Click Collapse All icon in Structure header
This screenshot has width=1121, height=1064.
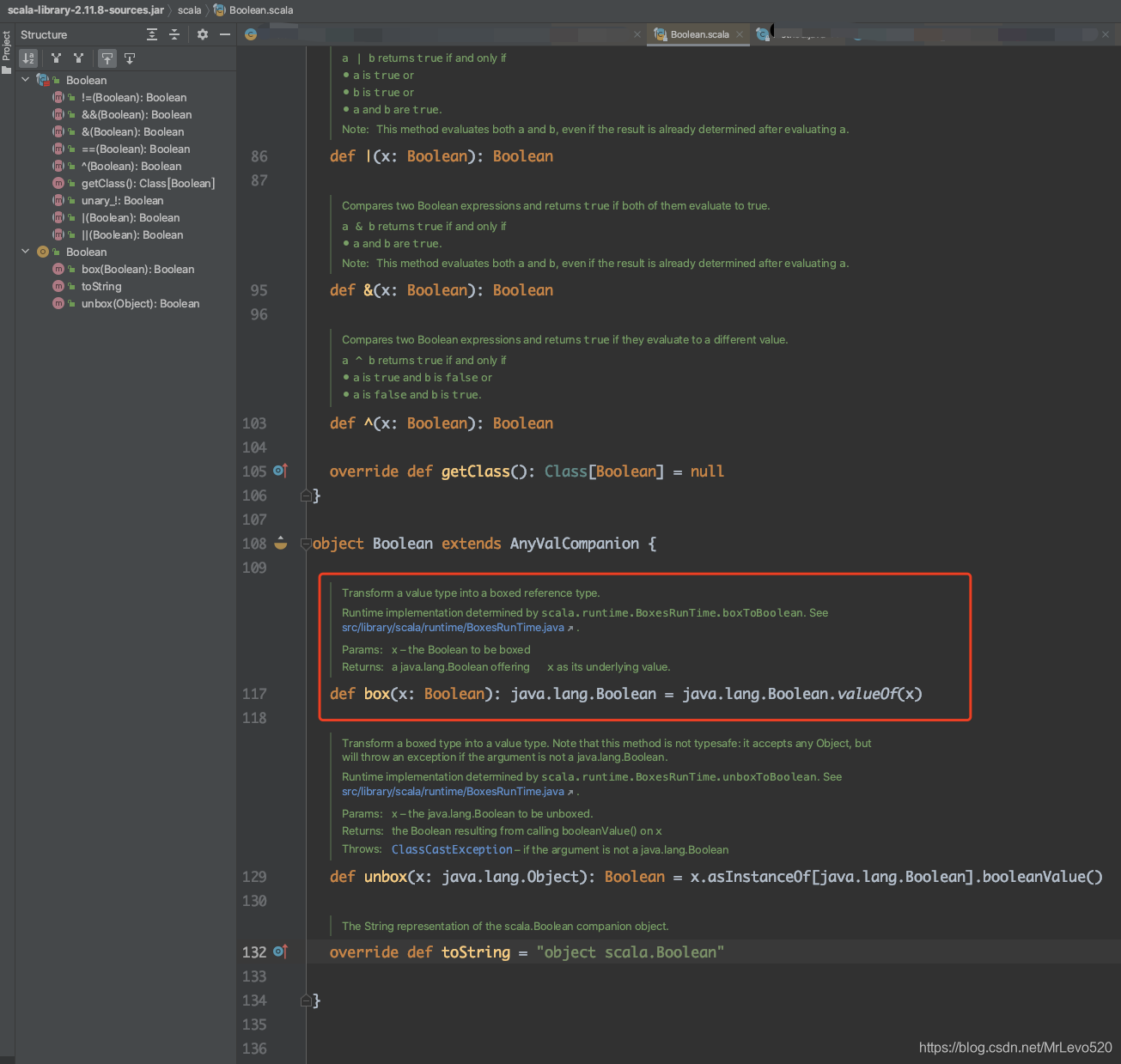tap(174, 34)
